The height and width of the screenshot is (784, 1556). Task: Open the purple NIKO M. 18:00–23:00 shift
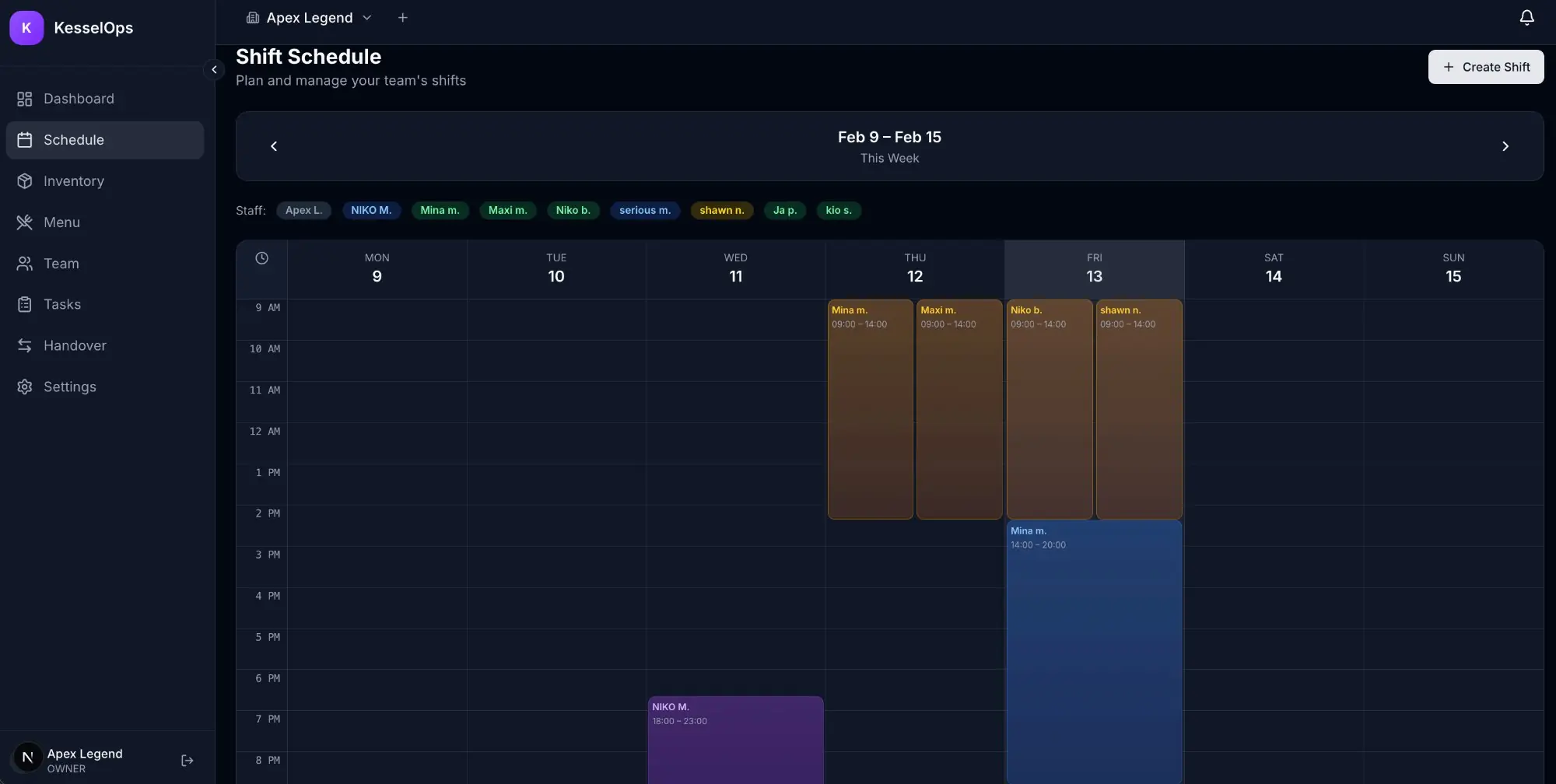click(x=735, y=739)
